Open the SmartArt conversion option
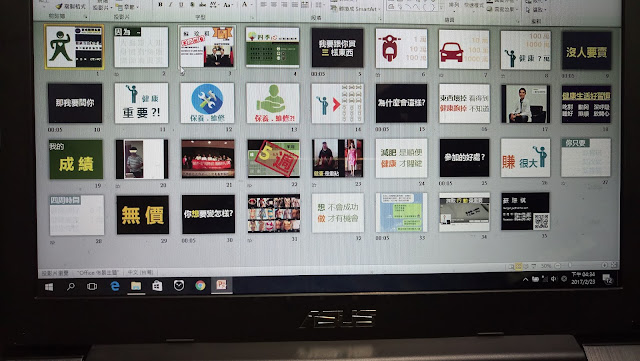 pos(356,9)
